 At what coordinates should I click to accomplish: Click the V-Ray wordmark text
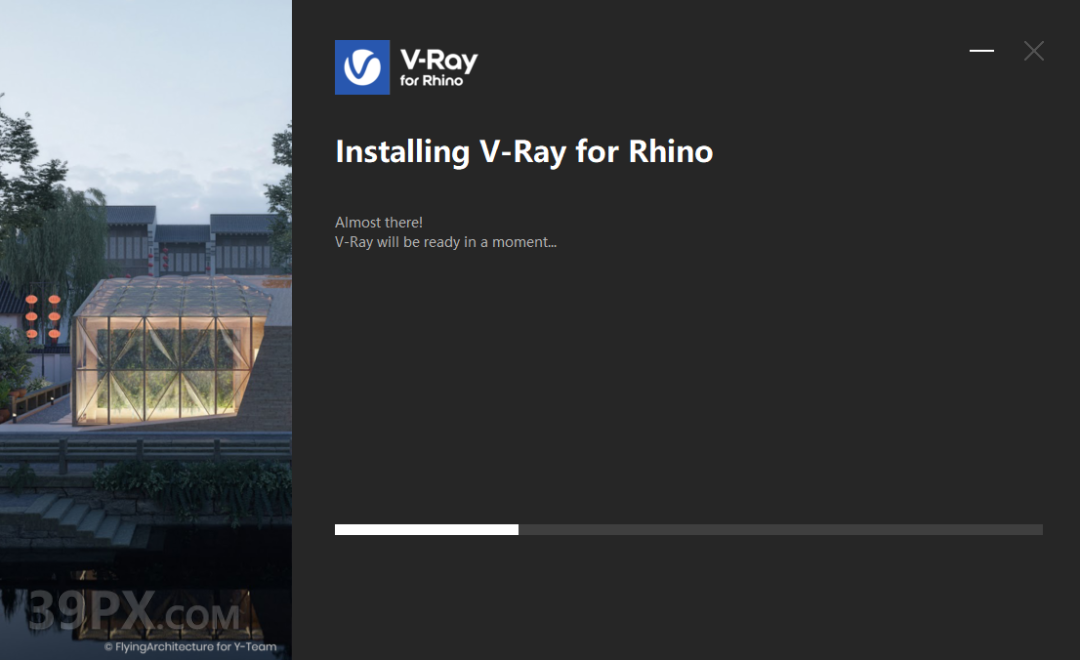(x=439, y=60)
